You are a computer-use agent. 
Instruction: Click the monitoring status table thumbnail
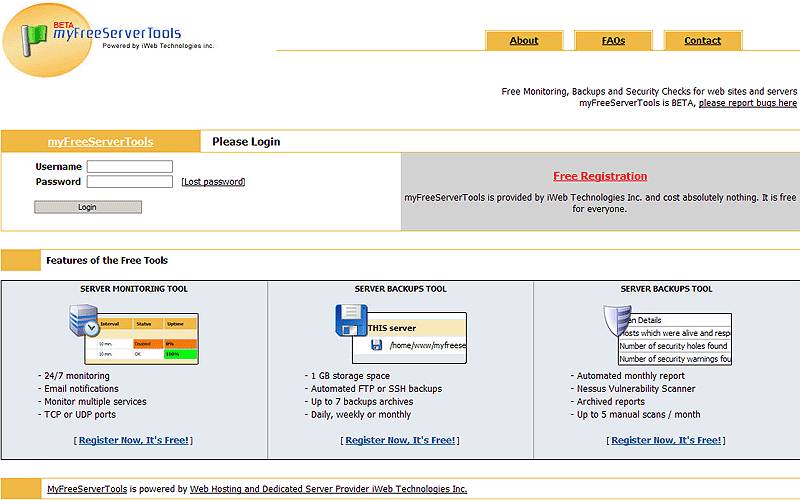141,338
